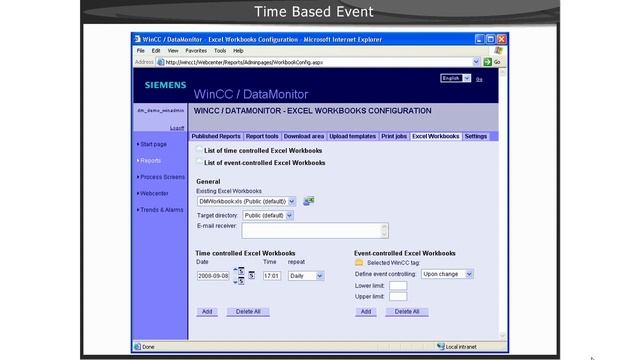Click the lower calendar icon beside the Date field
Screen dimensions: 640x360
(x=241, y=281)
